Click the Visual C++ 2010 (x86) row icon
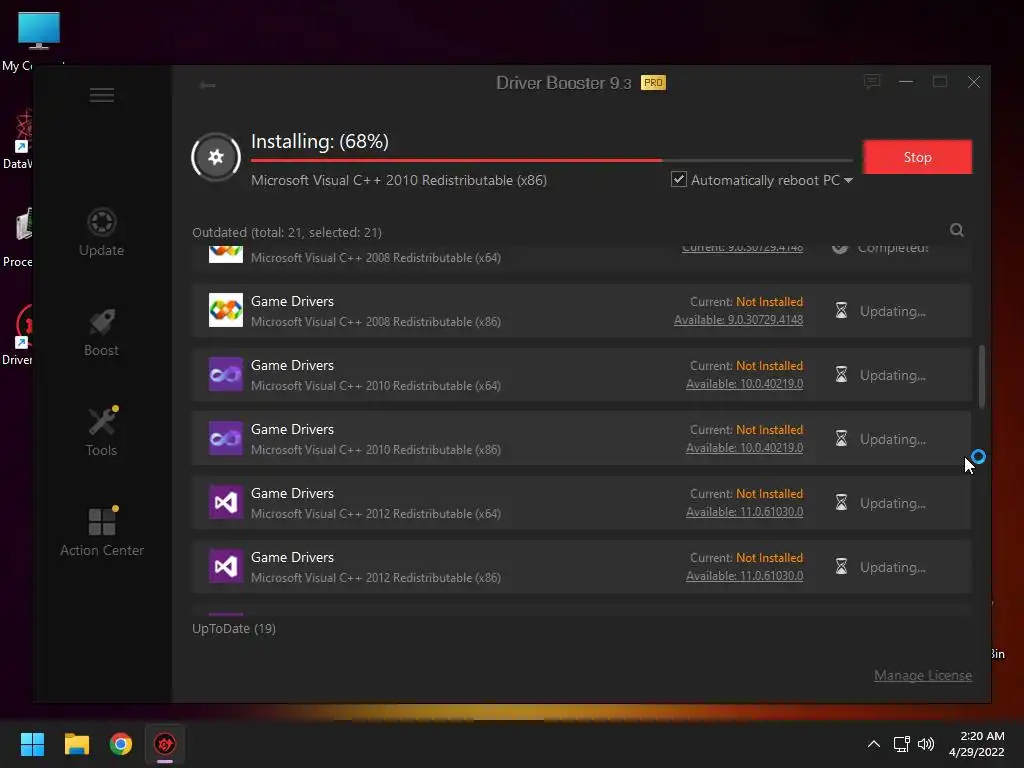 (225, 438)
